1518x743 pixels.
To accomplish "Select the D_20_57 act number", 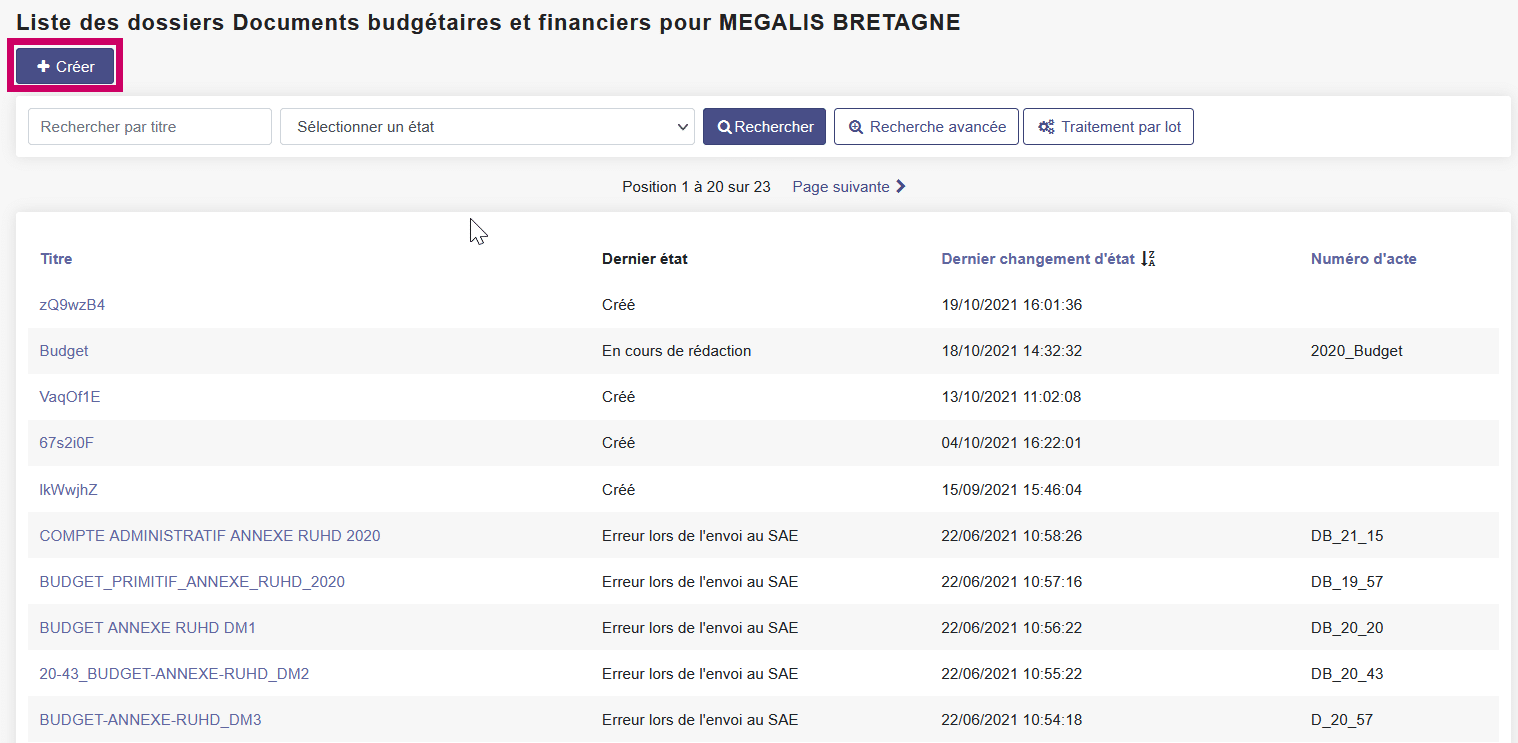I will point(1342,720).
